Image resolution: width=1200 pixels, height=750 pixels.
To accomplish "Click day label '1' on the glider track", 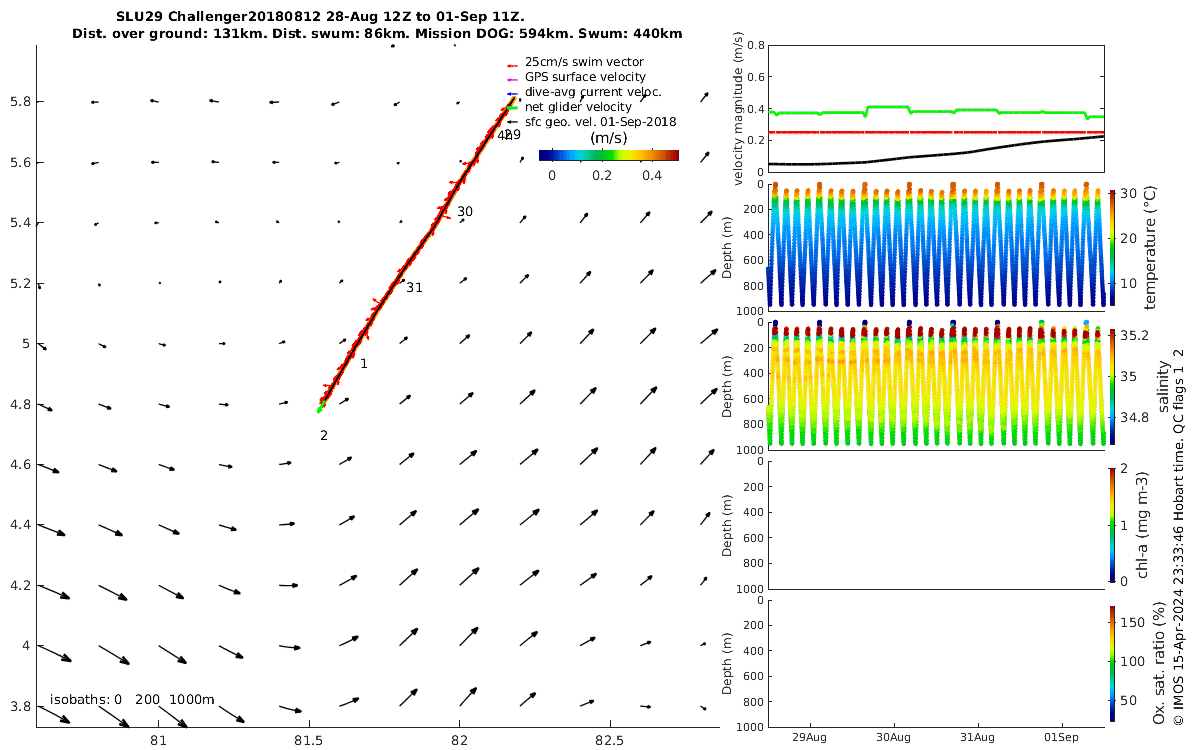I will tap(364, 364).
